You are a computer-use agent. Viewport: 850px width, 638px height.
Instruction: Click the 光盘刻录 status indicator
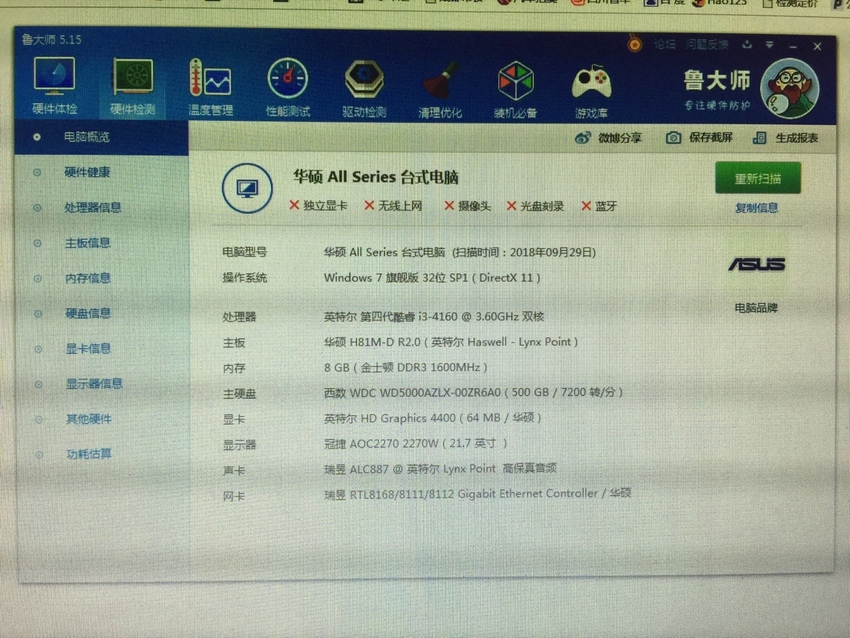(536, 206)
